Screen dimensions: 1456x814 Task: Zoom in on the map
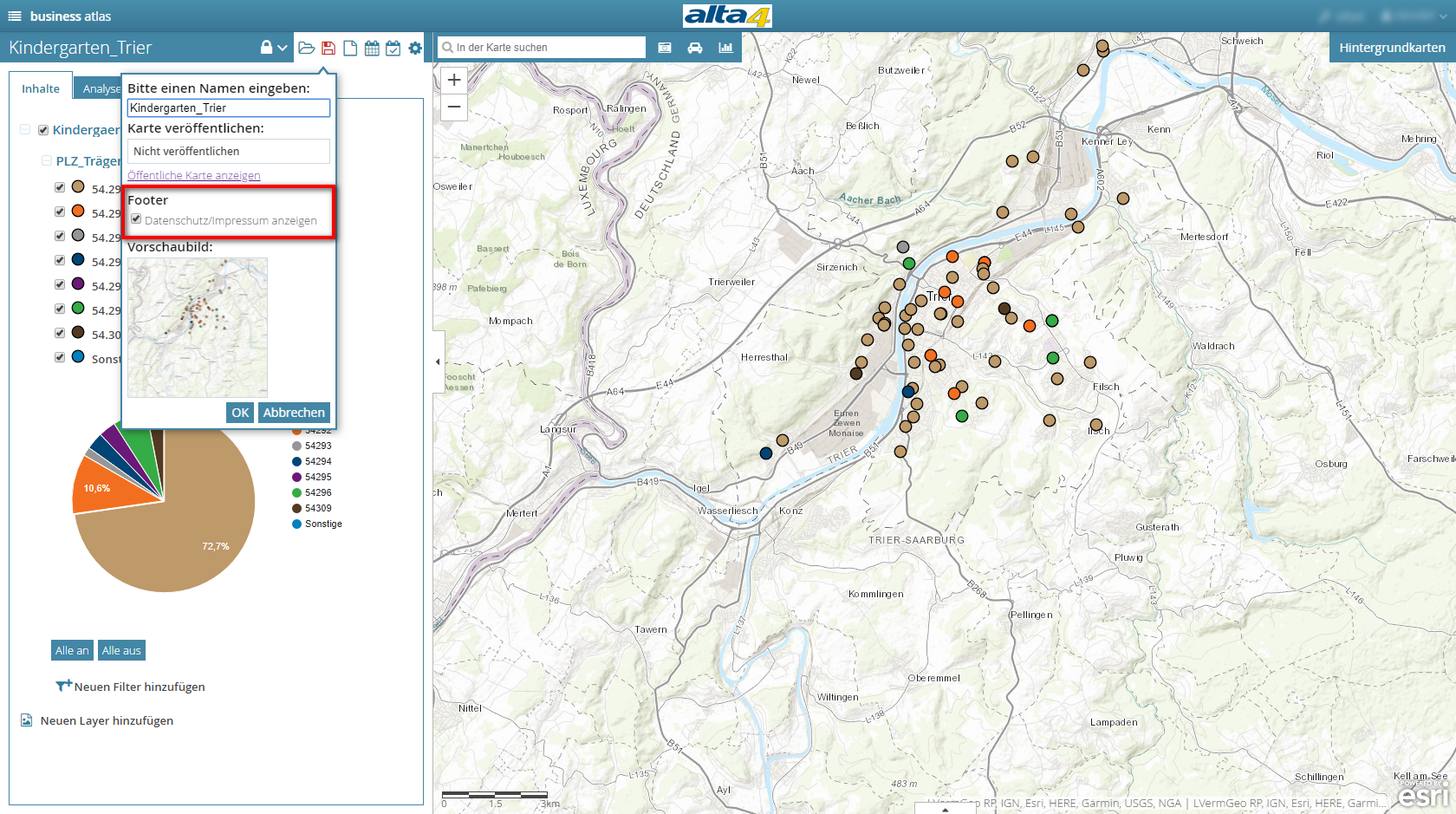click(454, 80)
